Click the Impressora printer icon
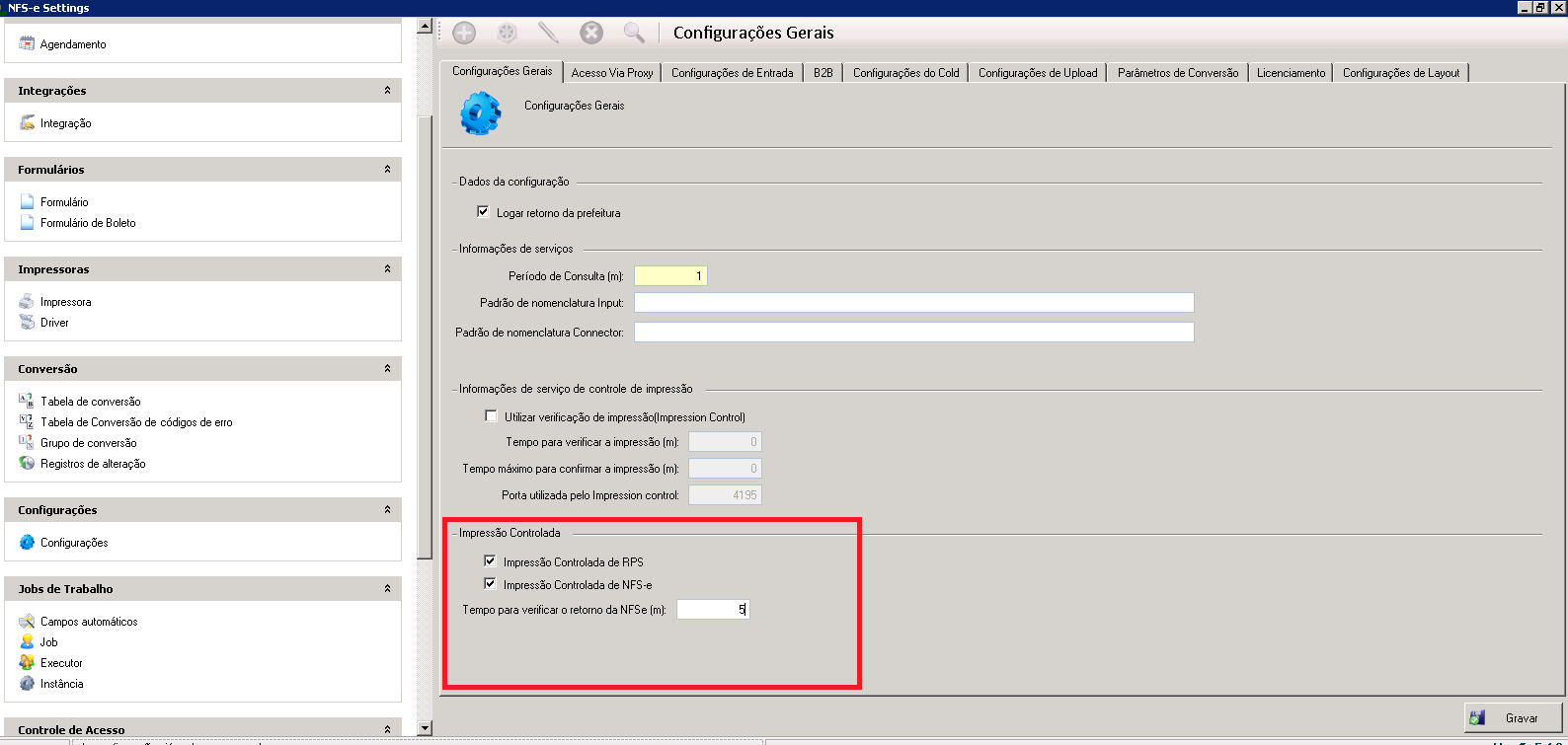 point(27,301)
